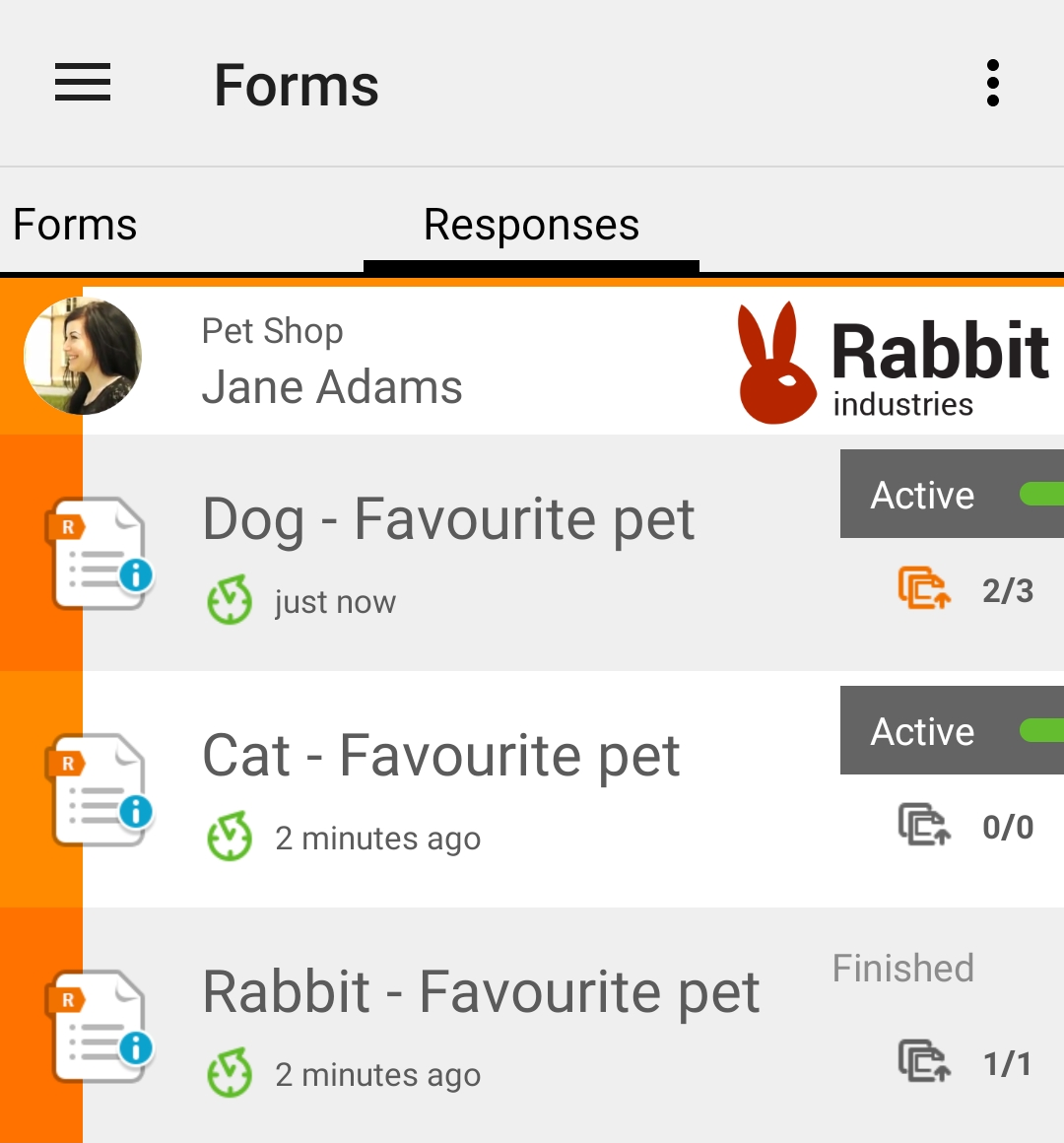This screenshot has height=1143, width=1064.
Task: Click sync clock icon under Cat form
Action: (230, 837)
